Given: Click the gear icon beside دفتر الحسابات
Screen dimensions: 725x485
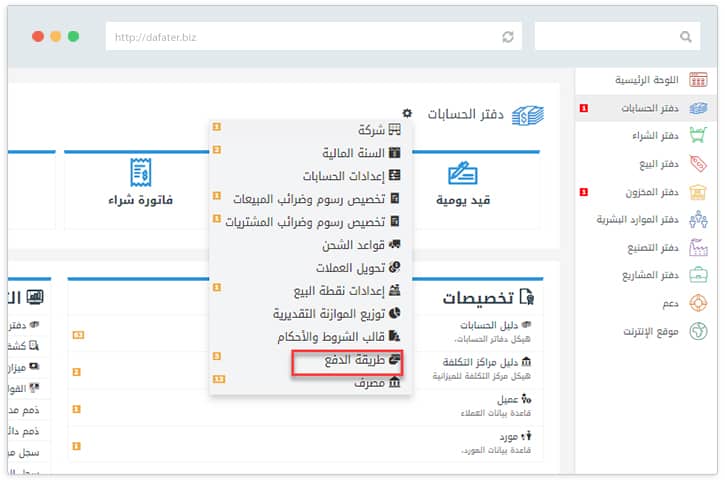Looking at the screenshot, I should pos(407,114).
